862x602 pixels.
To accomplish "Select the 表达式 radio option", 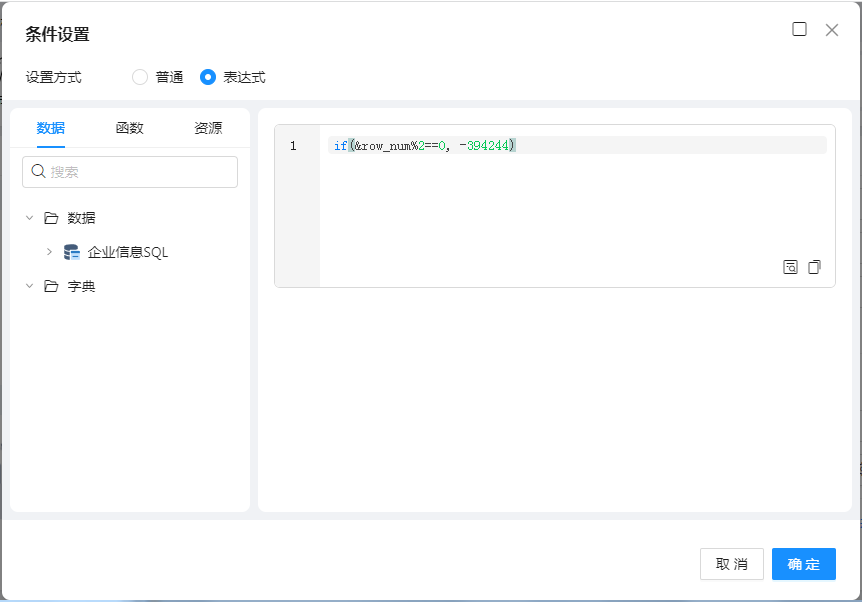I will click(208, 77).
